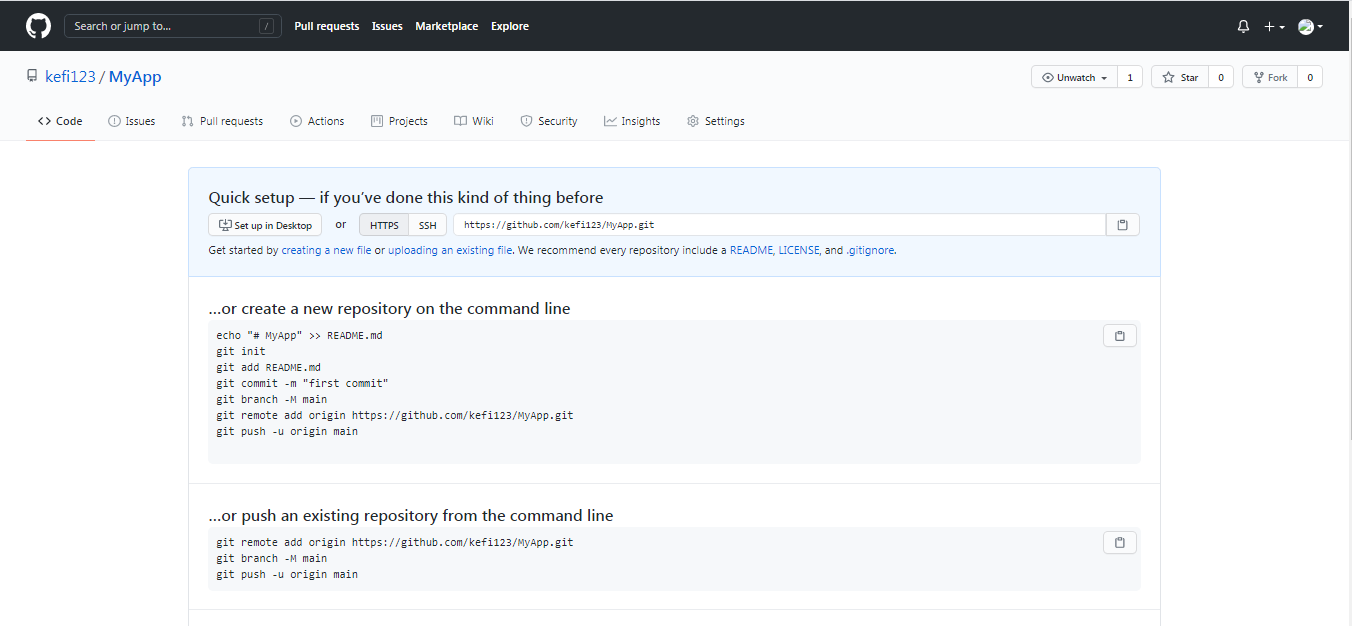This screenshot has height=626, width=1352.
Task: Copy the push existing repository commands
Action: tap(1120, 543)
